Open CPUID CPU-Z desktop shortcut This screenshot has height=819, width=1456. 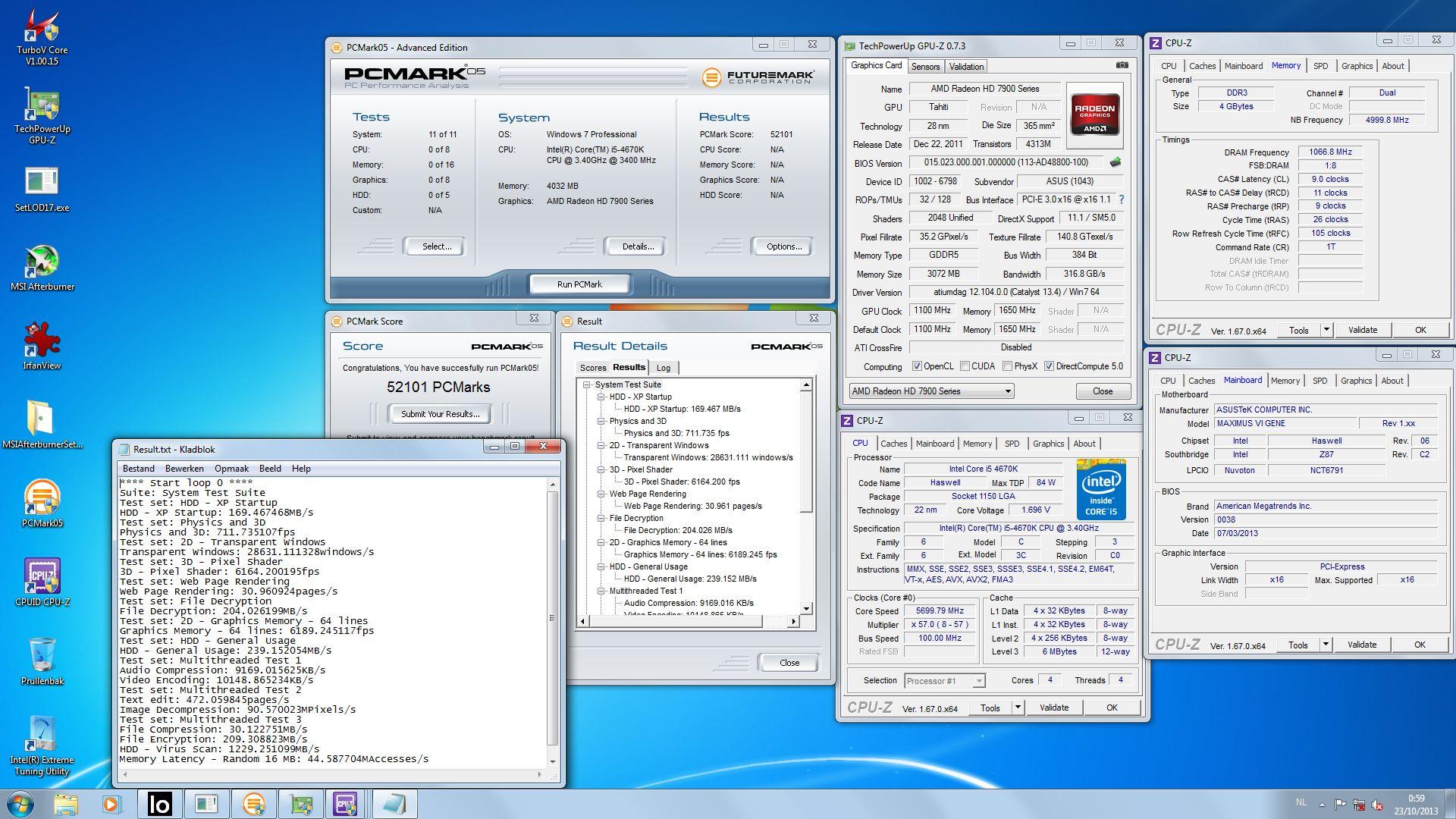(x=42, y=582)
